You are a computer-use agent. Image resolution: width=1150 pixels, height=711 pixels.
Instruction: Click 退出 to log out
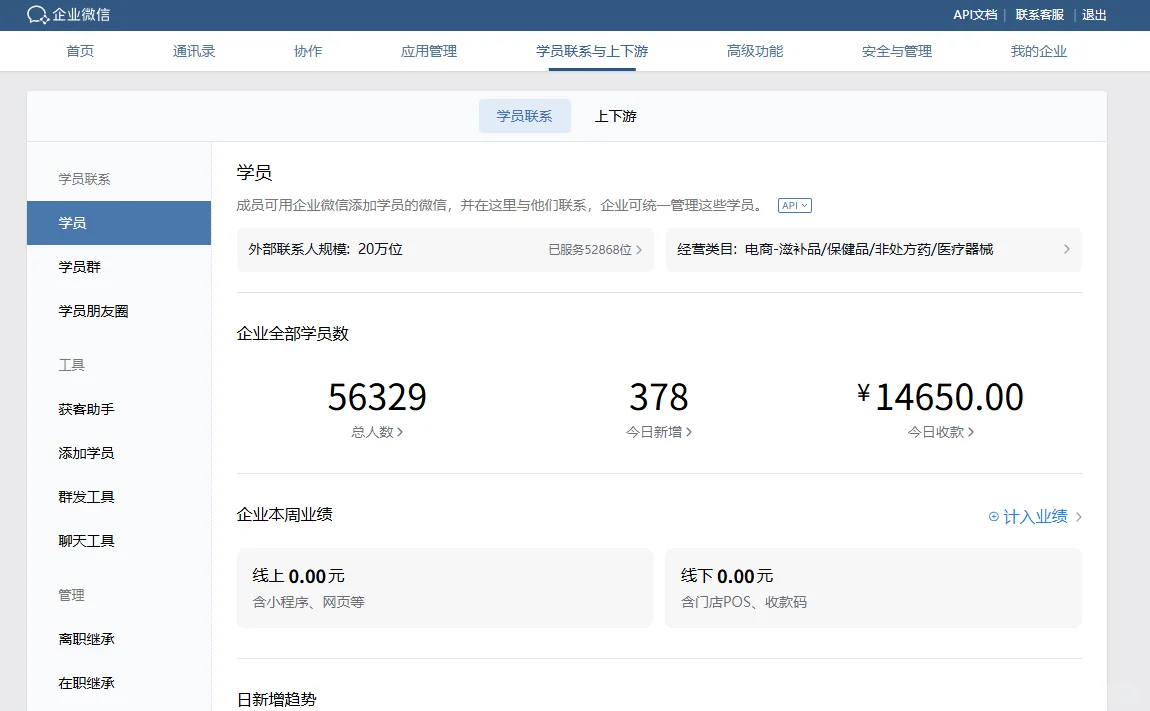pyautogui.click(x=1094, y=15)
